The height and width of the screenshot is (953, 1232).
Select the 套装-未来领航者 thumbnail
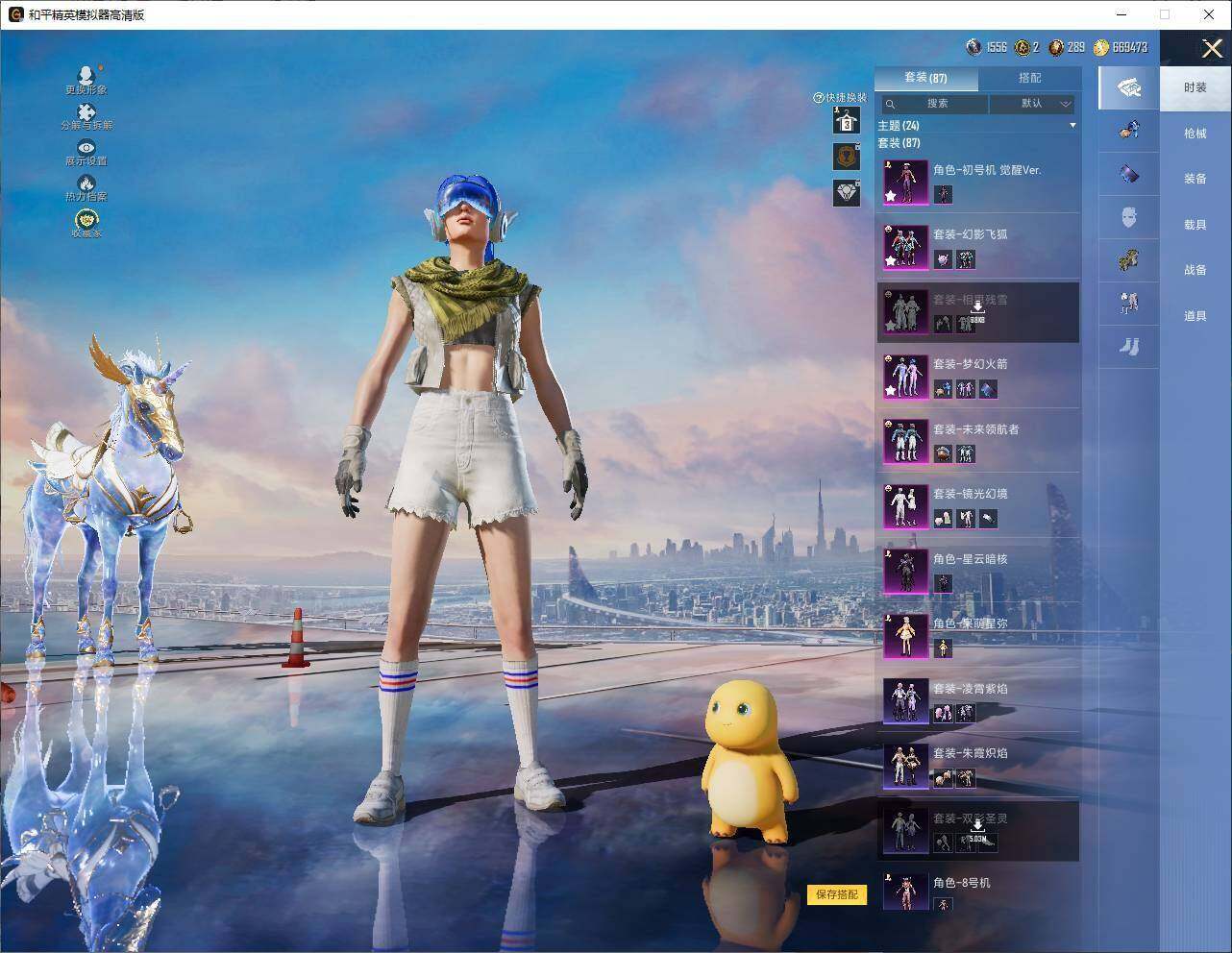(905, 441)
